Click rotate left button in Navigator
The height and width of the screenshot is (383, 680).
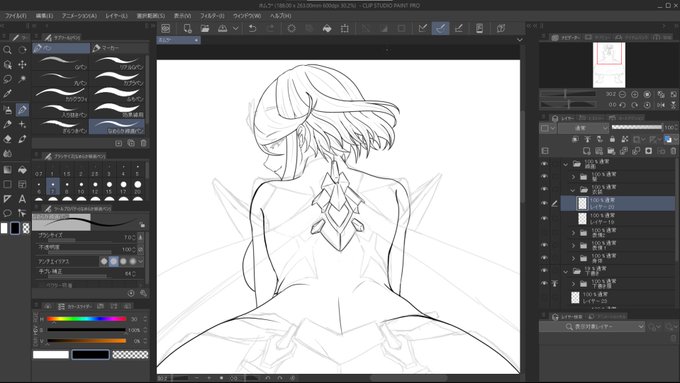(622, 105)
